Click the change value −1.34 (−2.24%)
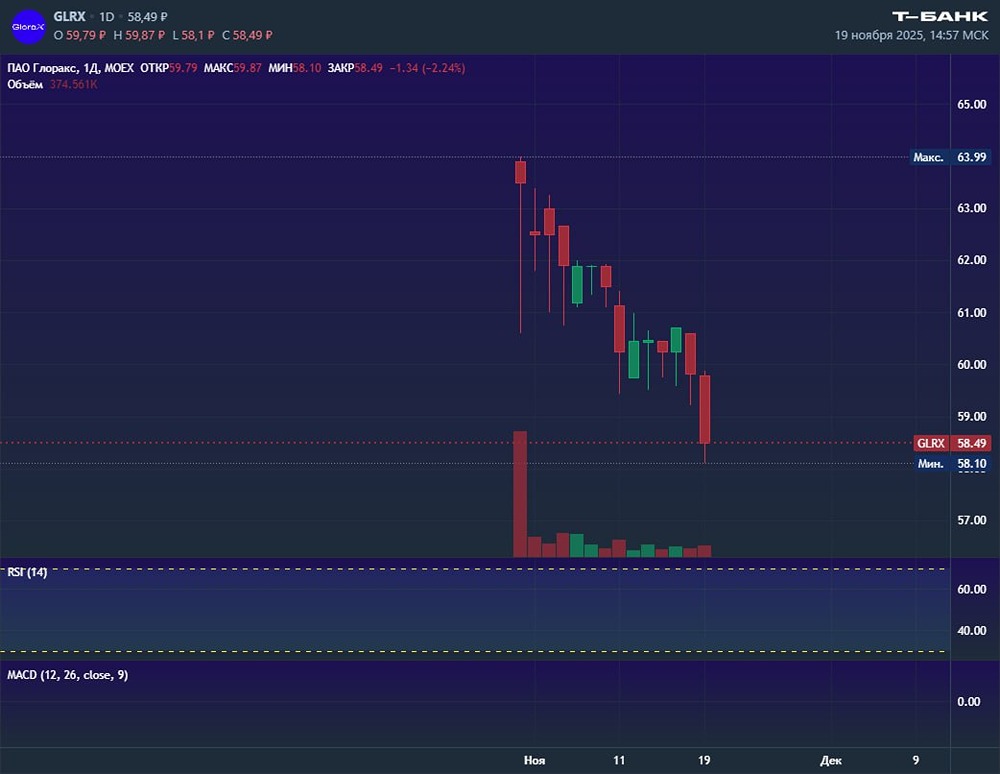 (x=427, y=68)
